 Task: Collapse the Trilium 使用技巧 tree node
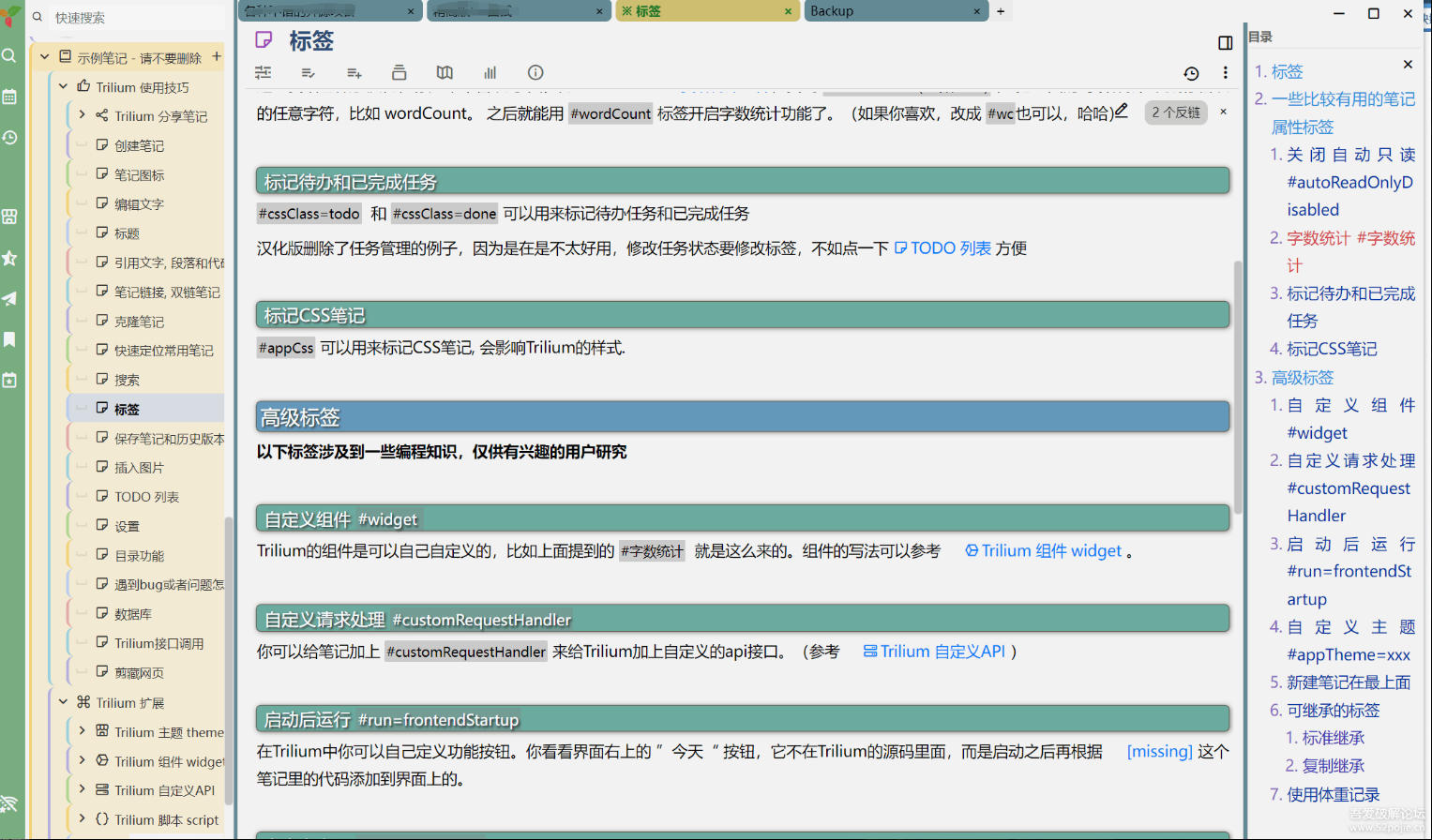point(63,86)
